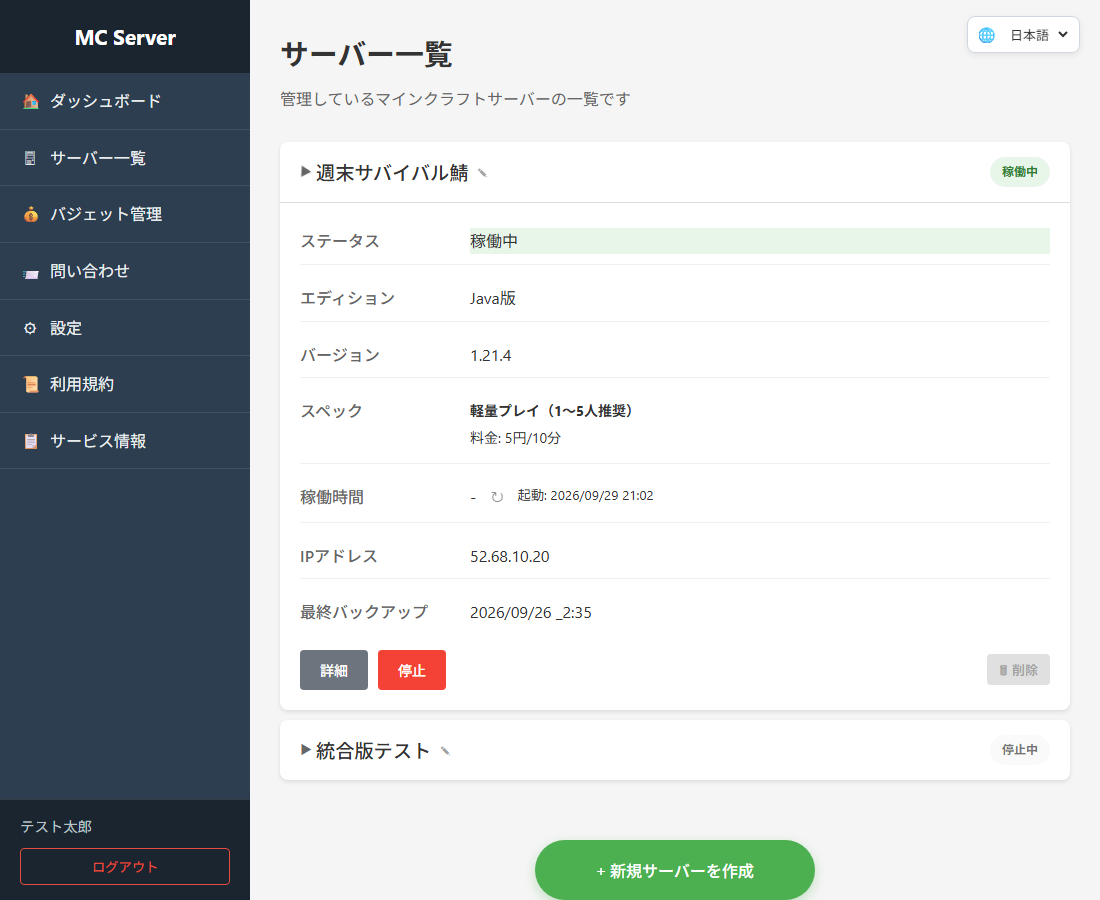The width and height of the screenshot is (1100, 900).
Task: Click the 週末サバイバル鯖 server title
Action: 391,173
